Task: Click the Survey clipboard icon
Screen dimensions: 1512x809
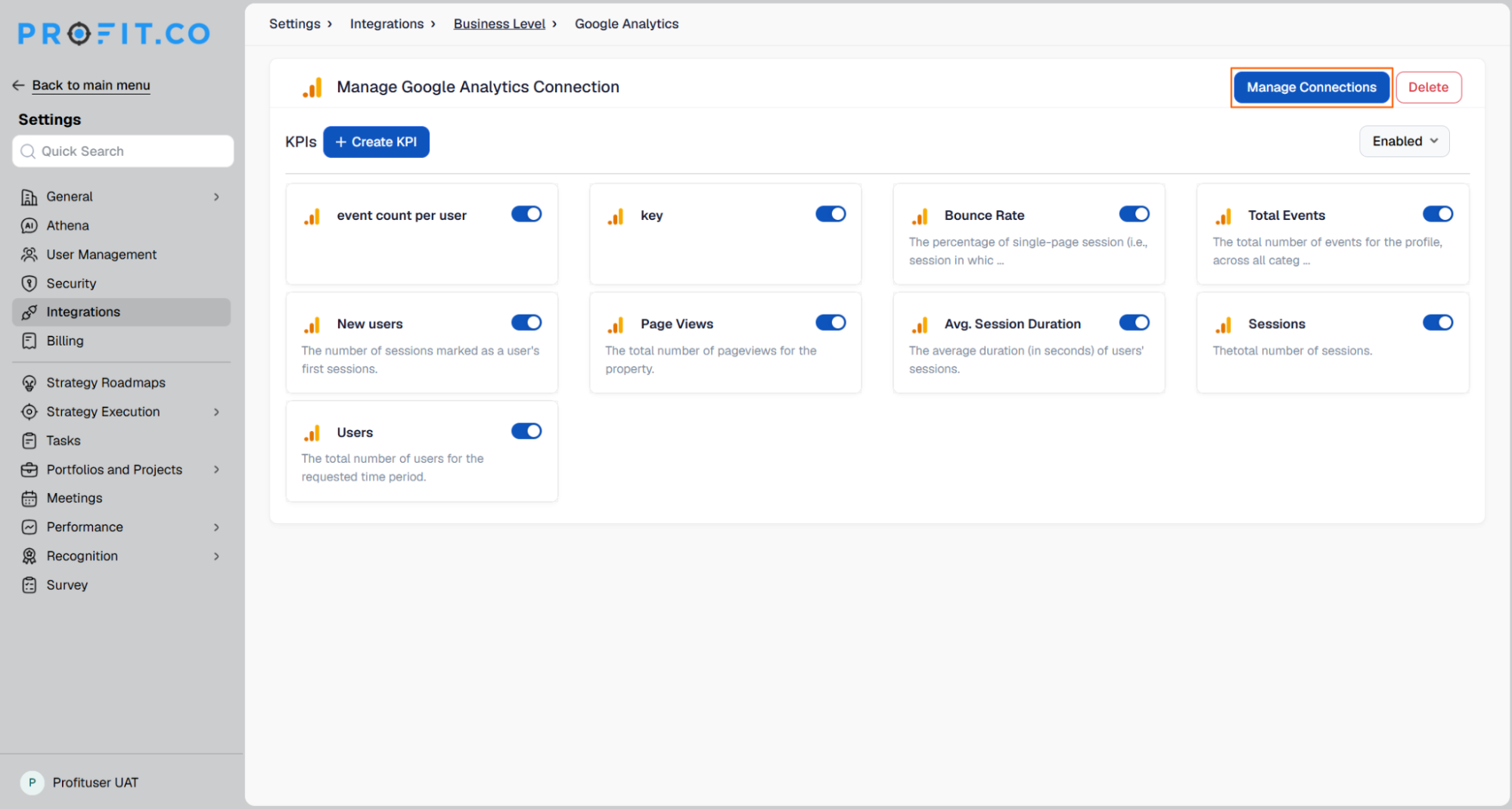Action: coord(29,585)
